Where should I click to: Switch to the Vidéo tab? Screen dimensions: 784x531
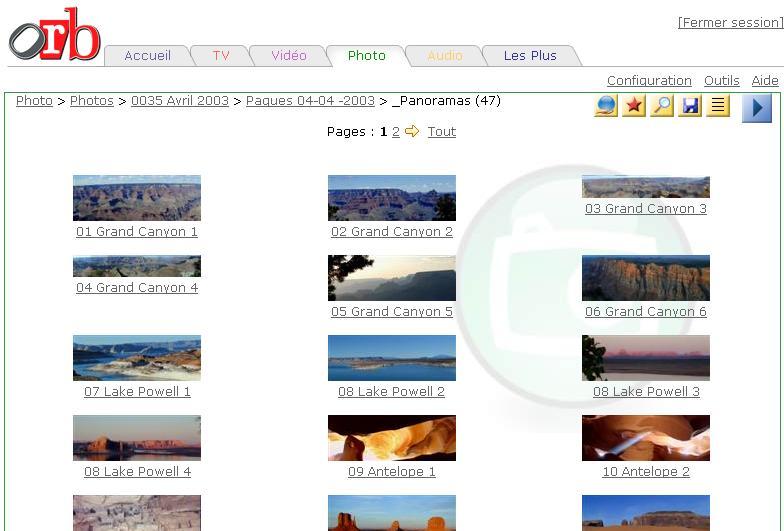288,56
